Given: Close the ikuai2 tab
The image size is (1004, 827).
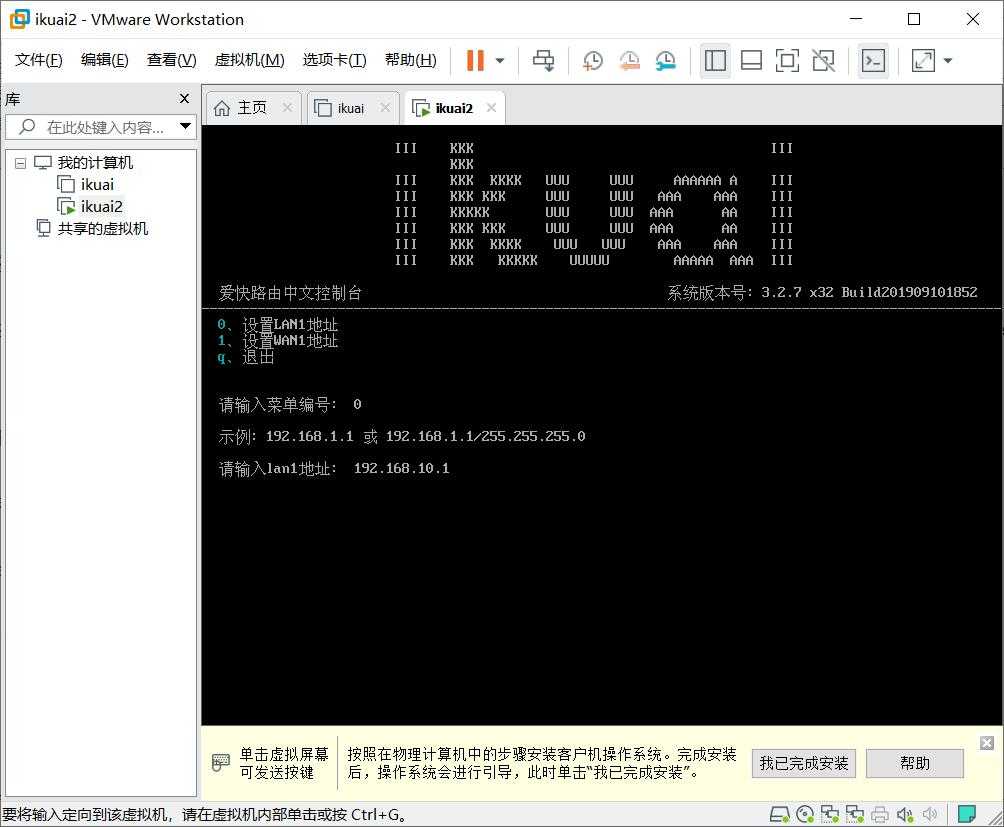Looking at the screenshot, I should pos(491,108).
